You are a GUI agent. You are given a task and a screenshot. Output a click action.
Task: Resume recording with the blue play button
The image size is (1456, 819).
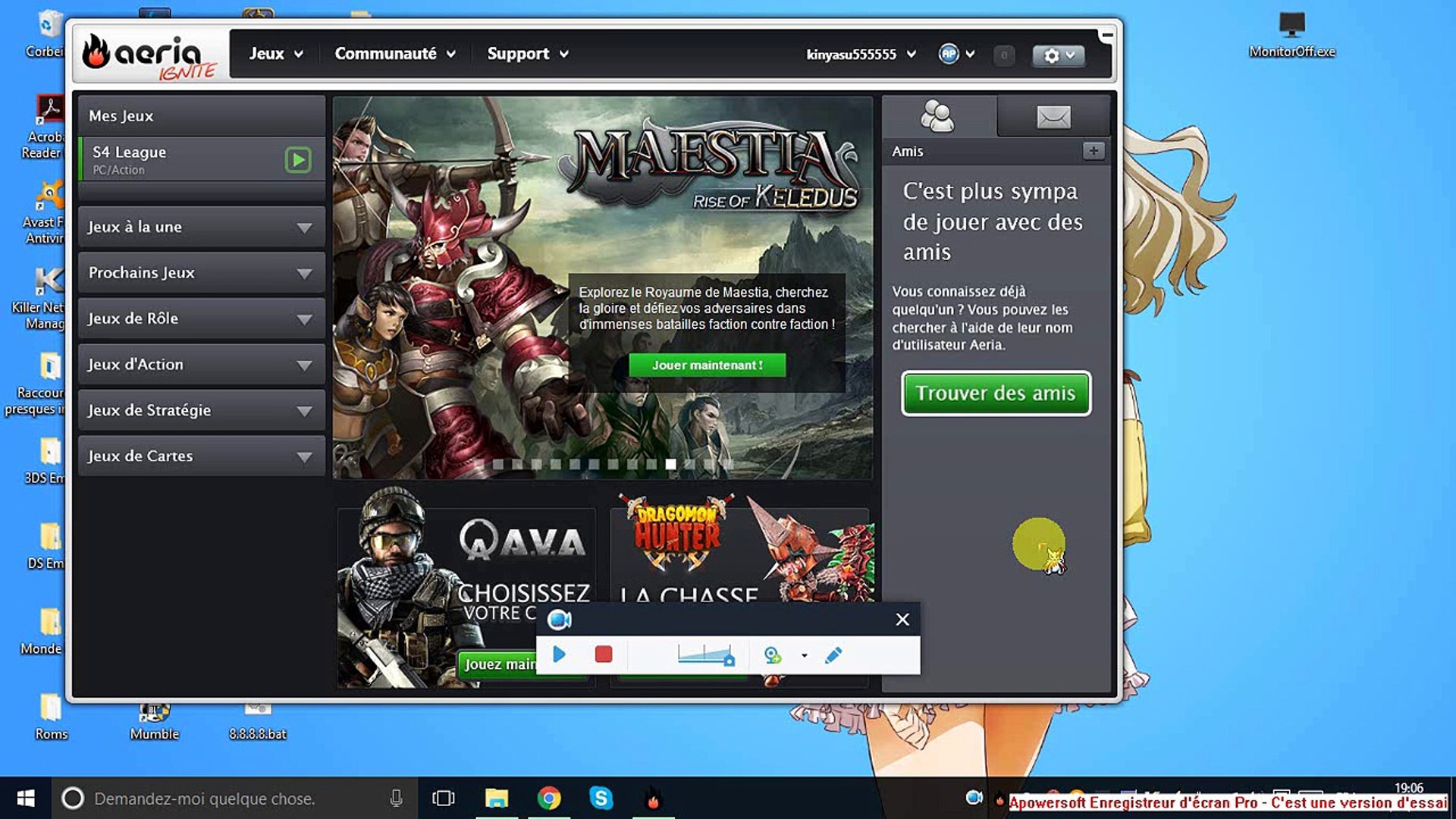(x=560, y=654)
